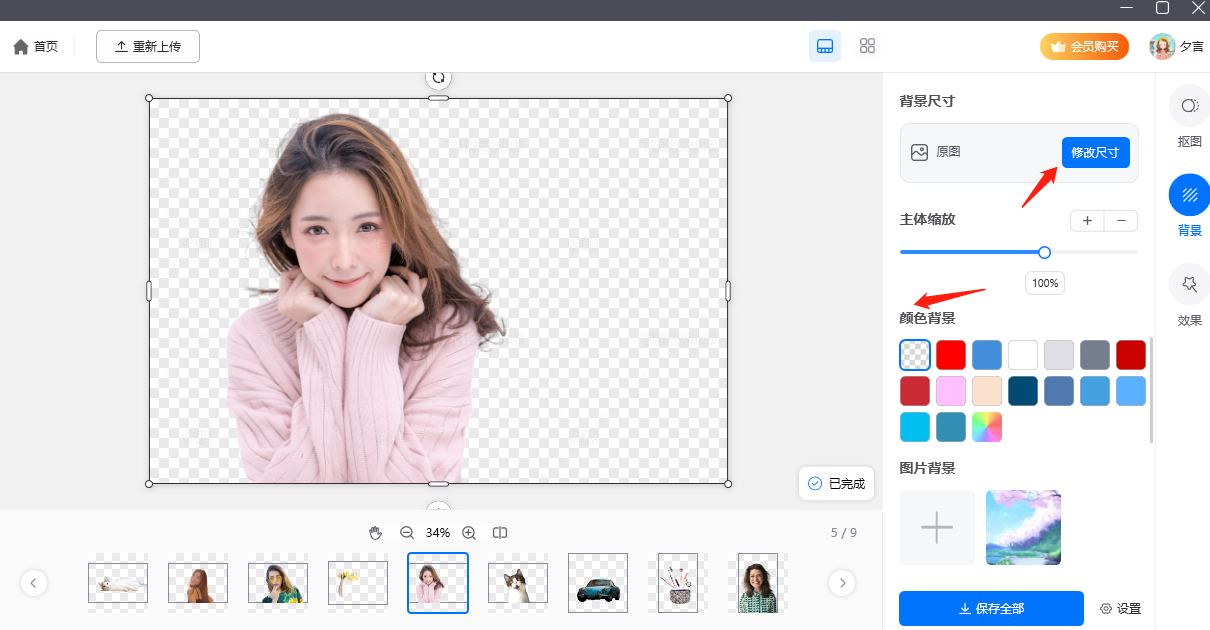Click the top-left corner resize handle
This screenshot has height=630, width=1210.
pyautogui.click(x=149, y=98)
